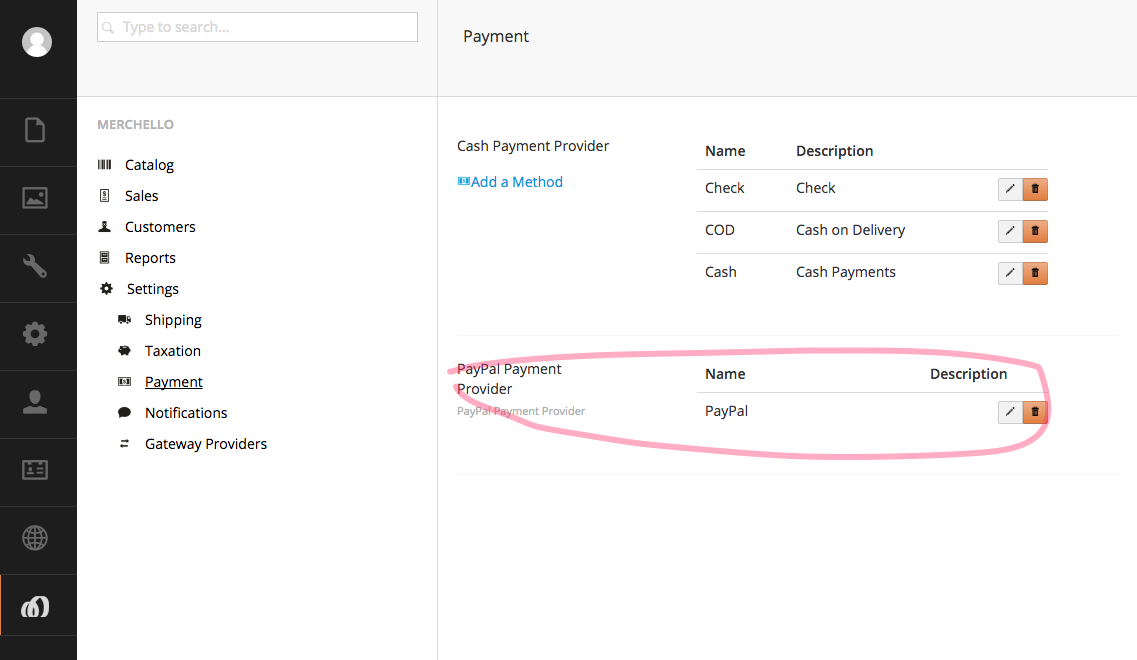Open the Users section person icon
This screenshot has width=1137, height=660.
[35, 402]
